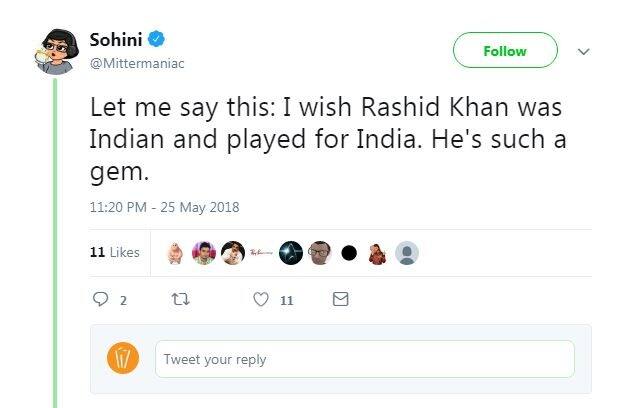
Task: Expand the tweet options chevron menu
Action: [x=585, y=51]
